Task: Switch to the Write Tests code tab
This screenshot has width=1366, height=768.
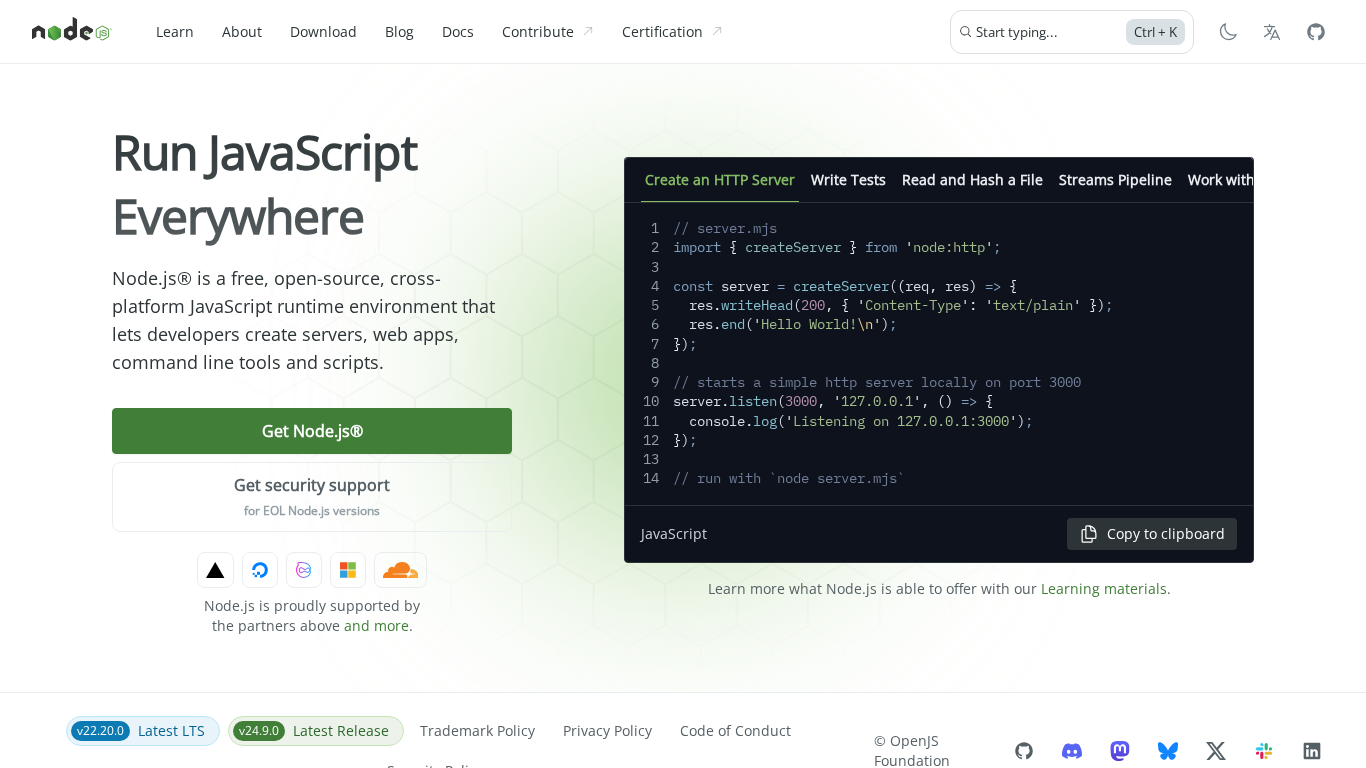Action: (848, 180)
